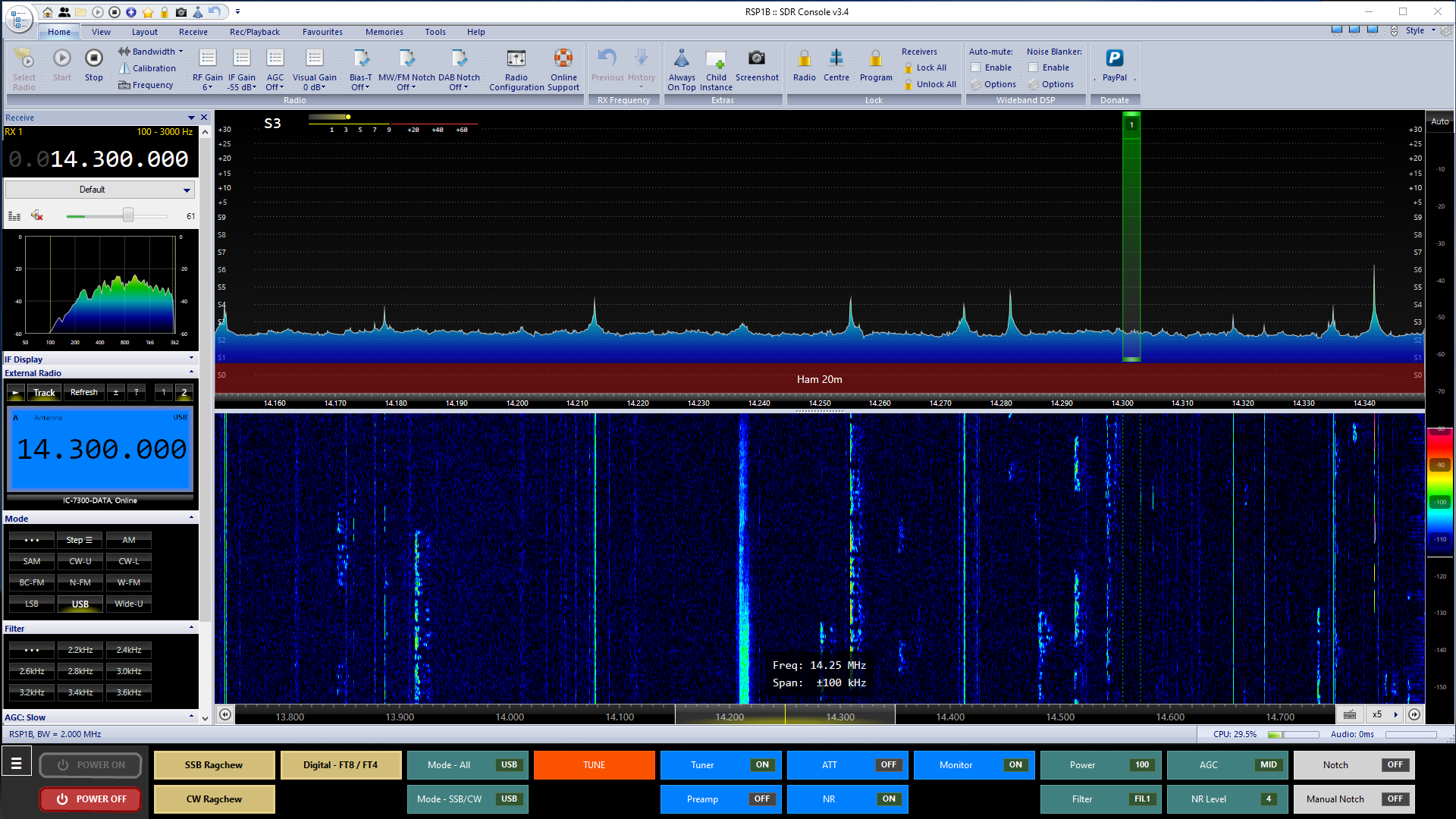Open the Frequency tool
The image size is (1456, 819).
click(146, 85)
